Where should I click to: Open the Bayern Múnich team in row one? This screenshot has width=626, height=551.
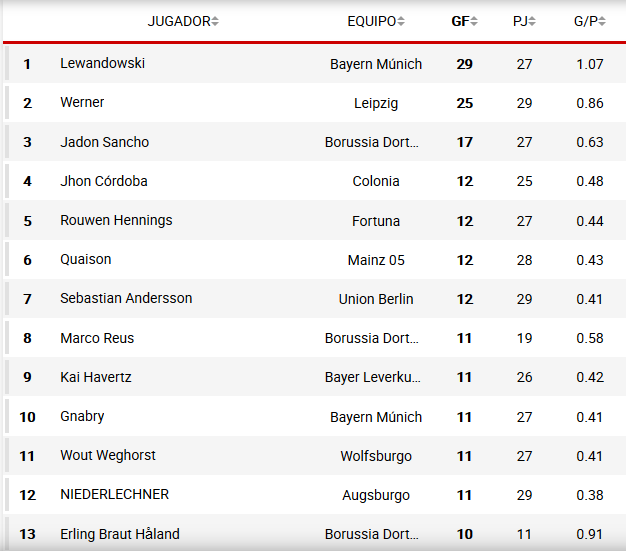[x=376, y=64]
